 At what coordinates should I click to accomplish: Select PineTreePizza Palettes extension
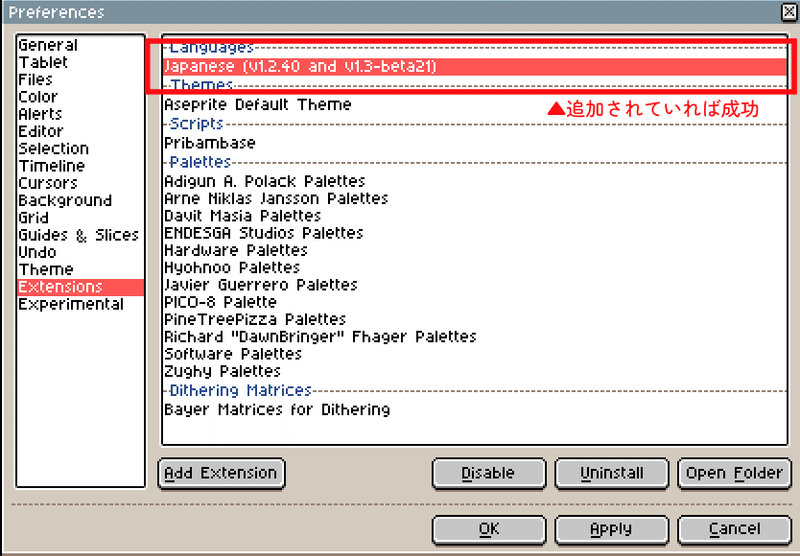pyautogui.click(x=474, y=319)
